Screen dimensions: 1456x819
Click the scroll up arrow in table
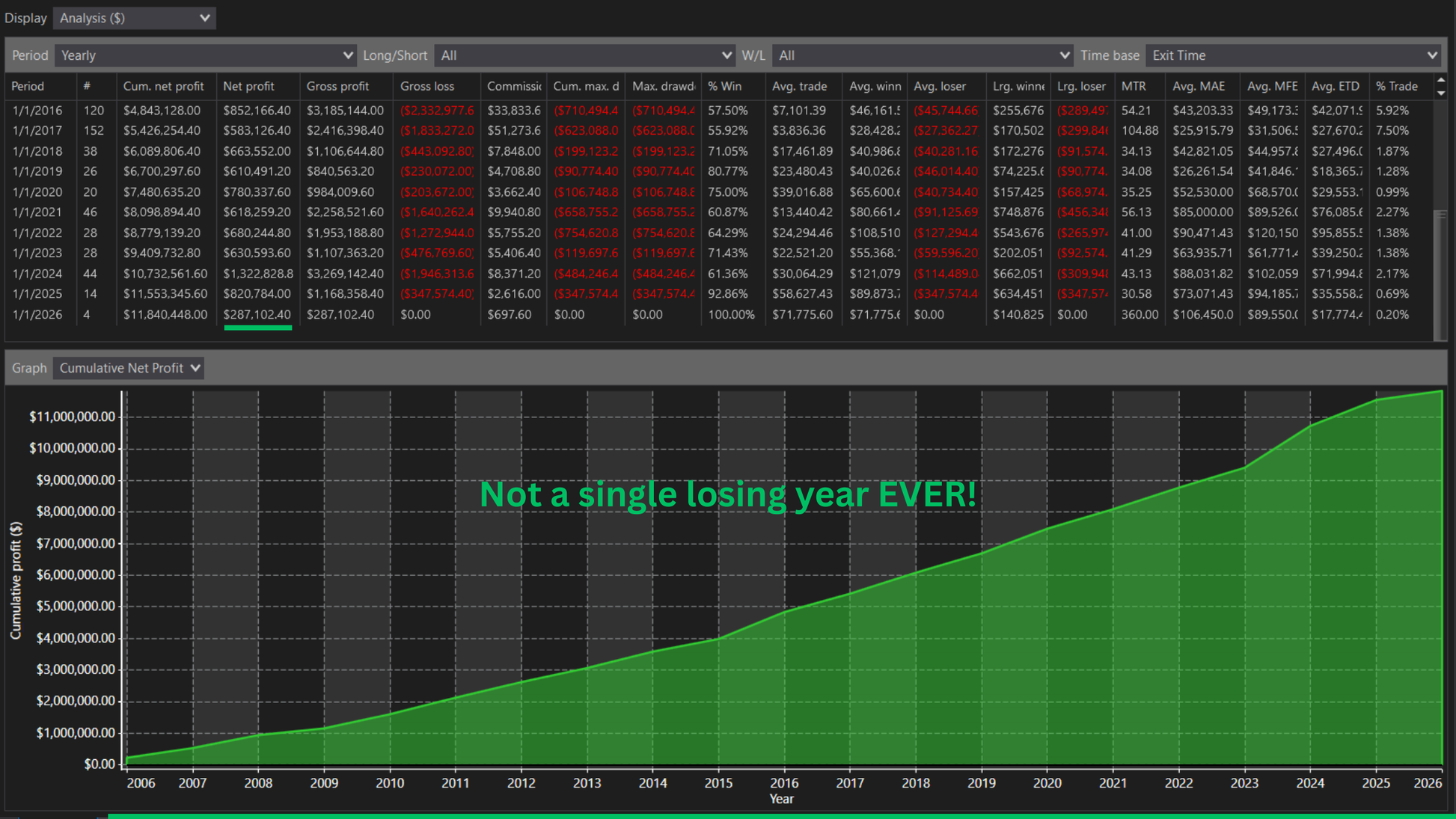tap(1441, 80)
